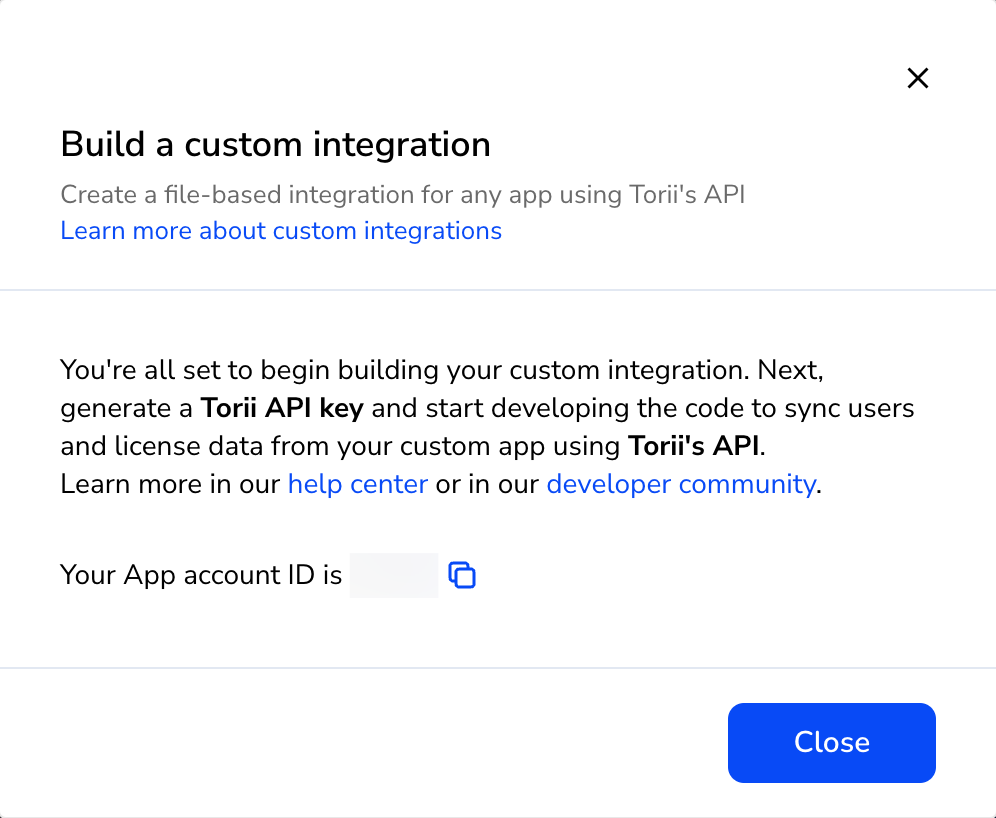Navigate to the developer community page
Image resolution: width=996 pixels, height=818 pixels.
(680, 484)
